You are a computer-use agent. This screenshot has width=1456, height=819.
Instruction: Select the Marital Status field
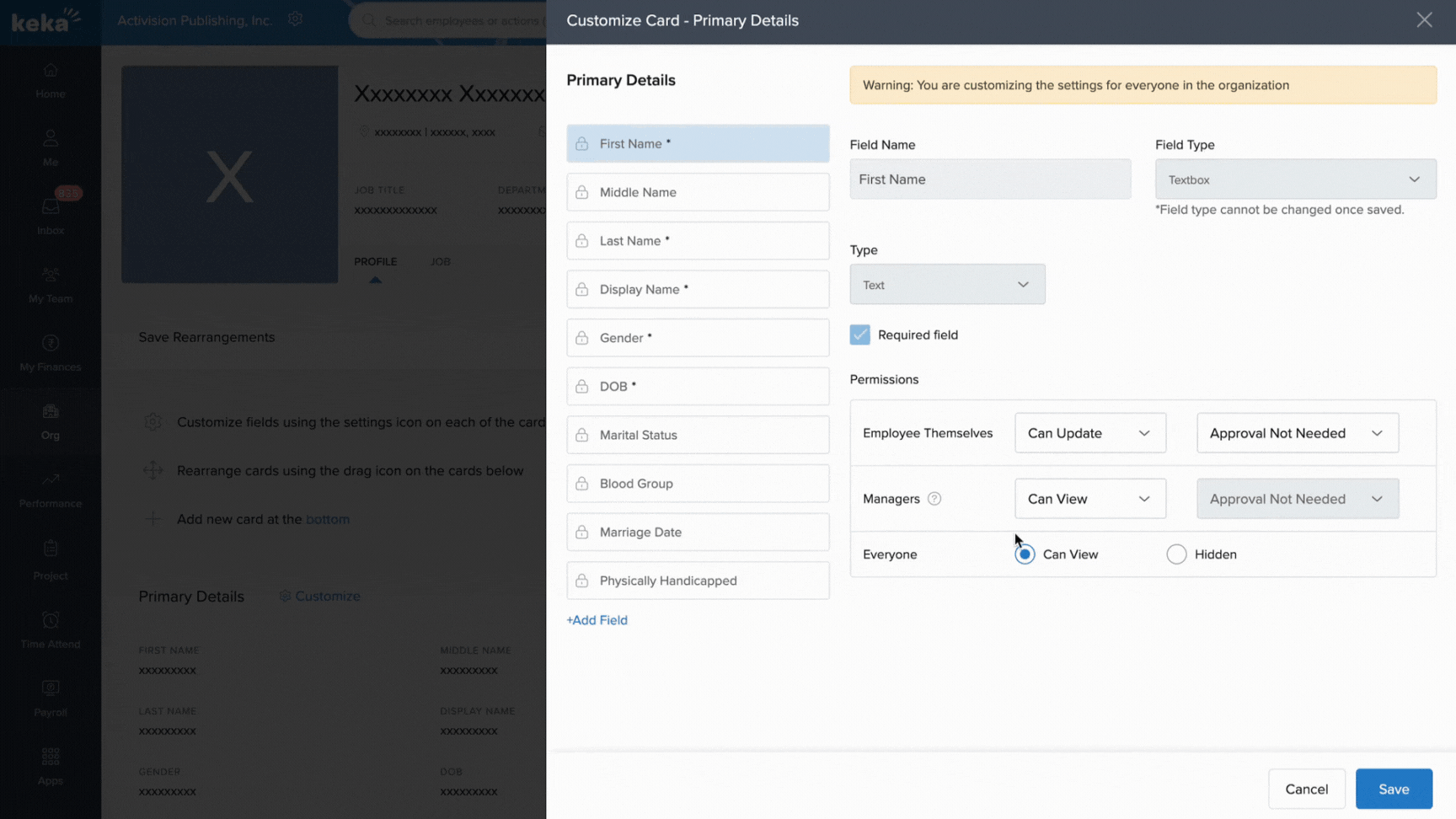(698, 435)
